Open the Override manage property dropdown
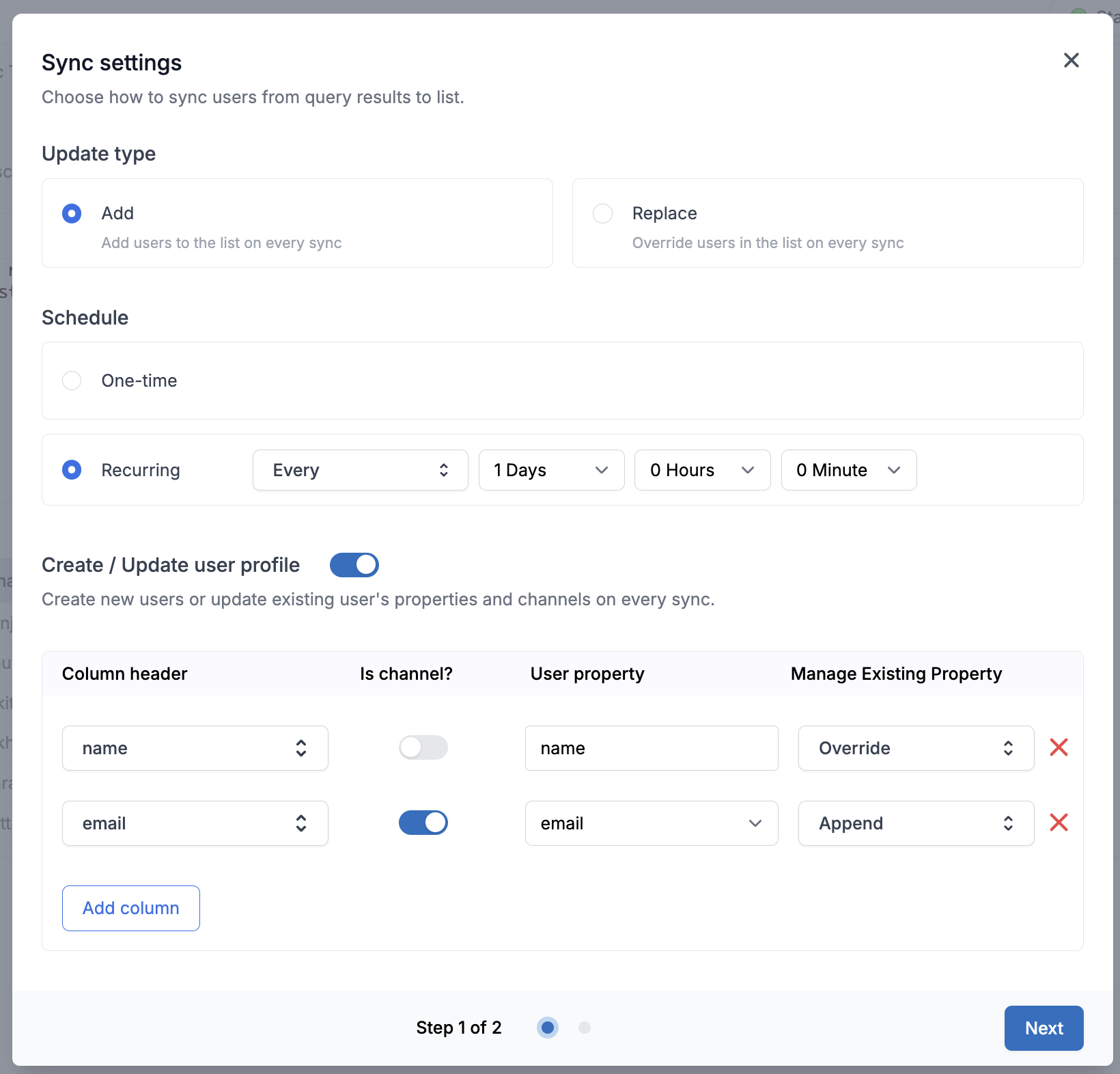Screen dimensions: 1120x1074 (x=916, y=748)
